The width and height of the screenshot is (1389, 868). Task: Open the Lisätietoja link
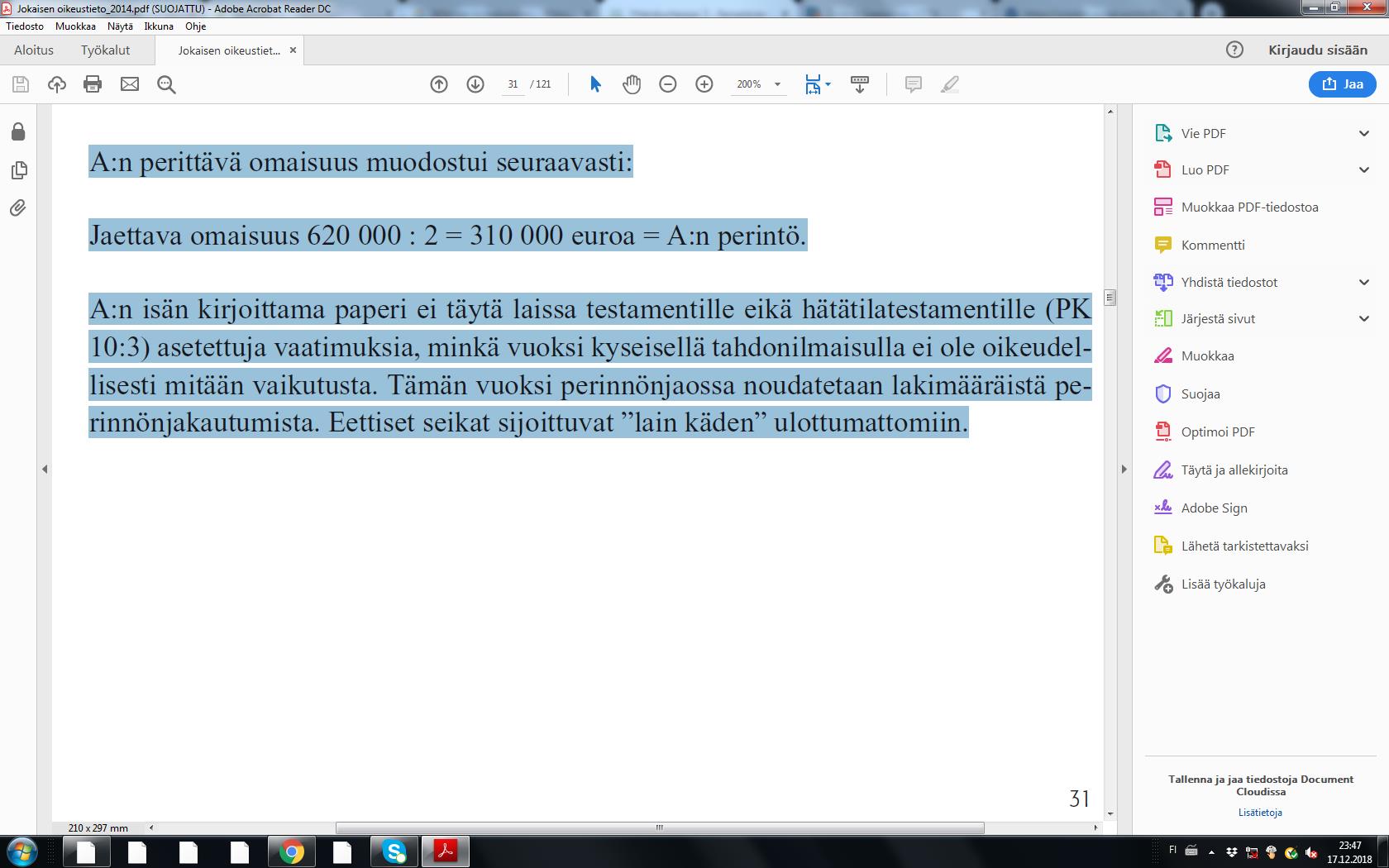1260,813
